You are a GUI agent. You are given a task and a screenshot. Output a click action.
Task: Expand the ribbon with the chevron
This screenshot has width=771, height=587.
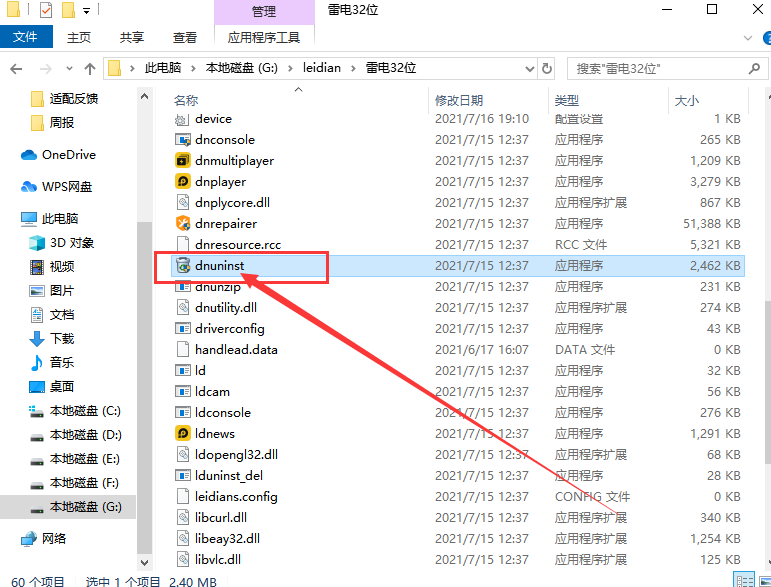coord(740,37)
